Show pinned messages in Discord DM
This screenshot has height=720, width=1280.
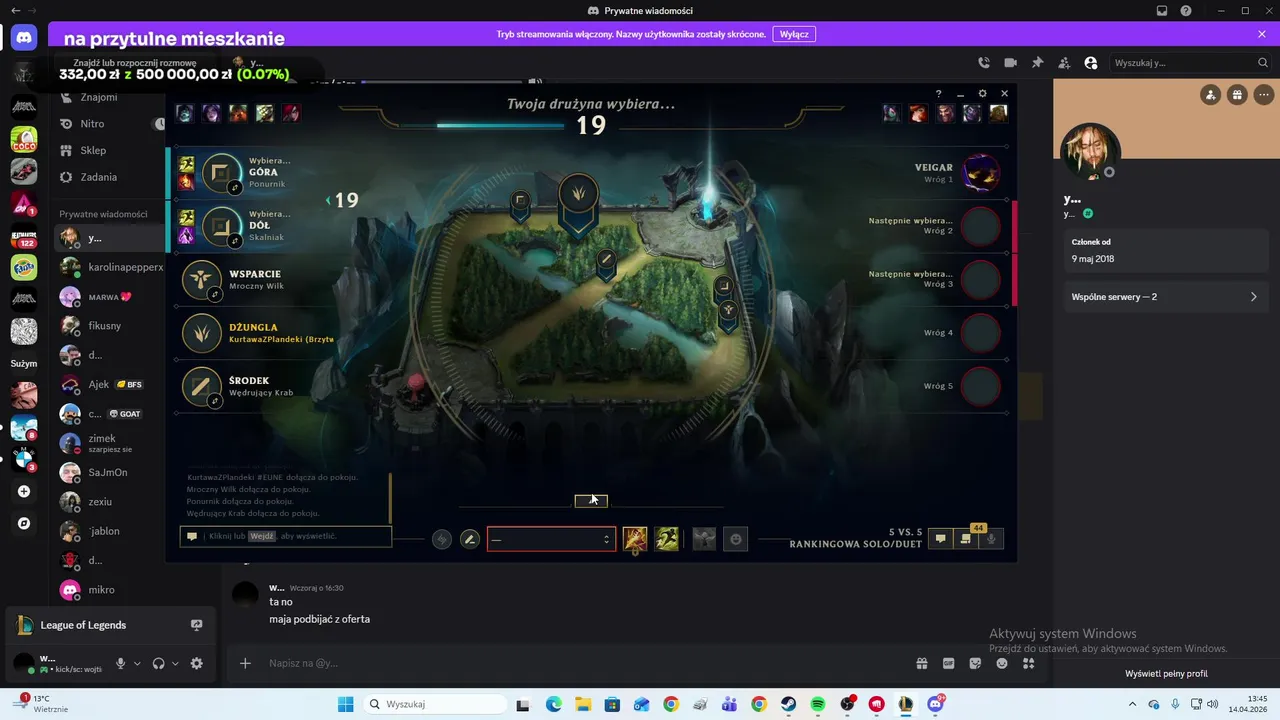[1037, 63]
